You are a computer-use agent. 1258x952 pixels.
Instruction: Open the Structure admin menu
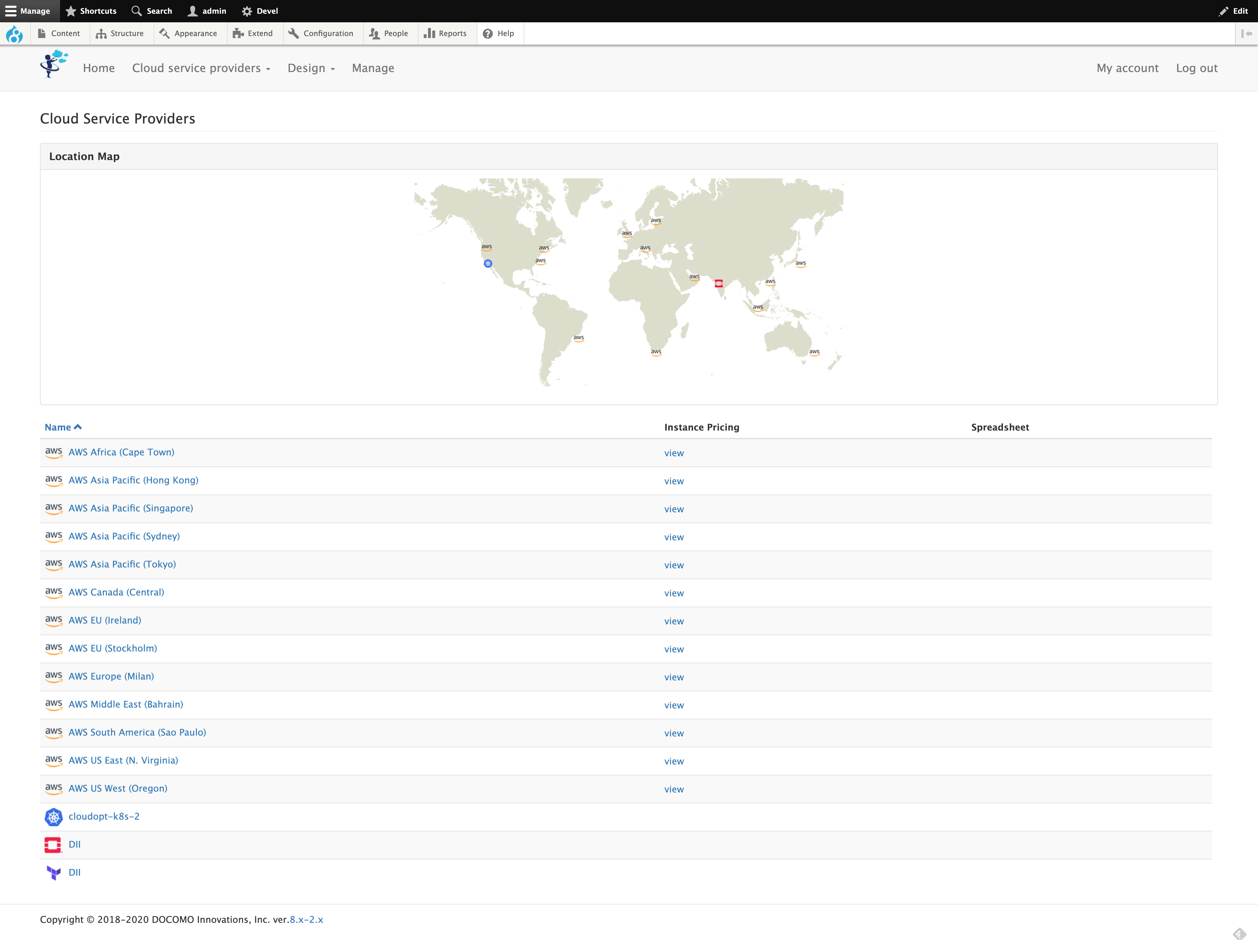click(x=120, y=33)
